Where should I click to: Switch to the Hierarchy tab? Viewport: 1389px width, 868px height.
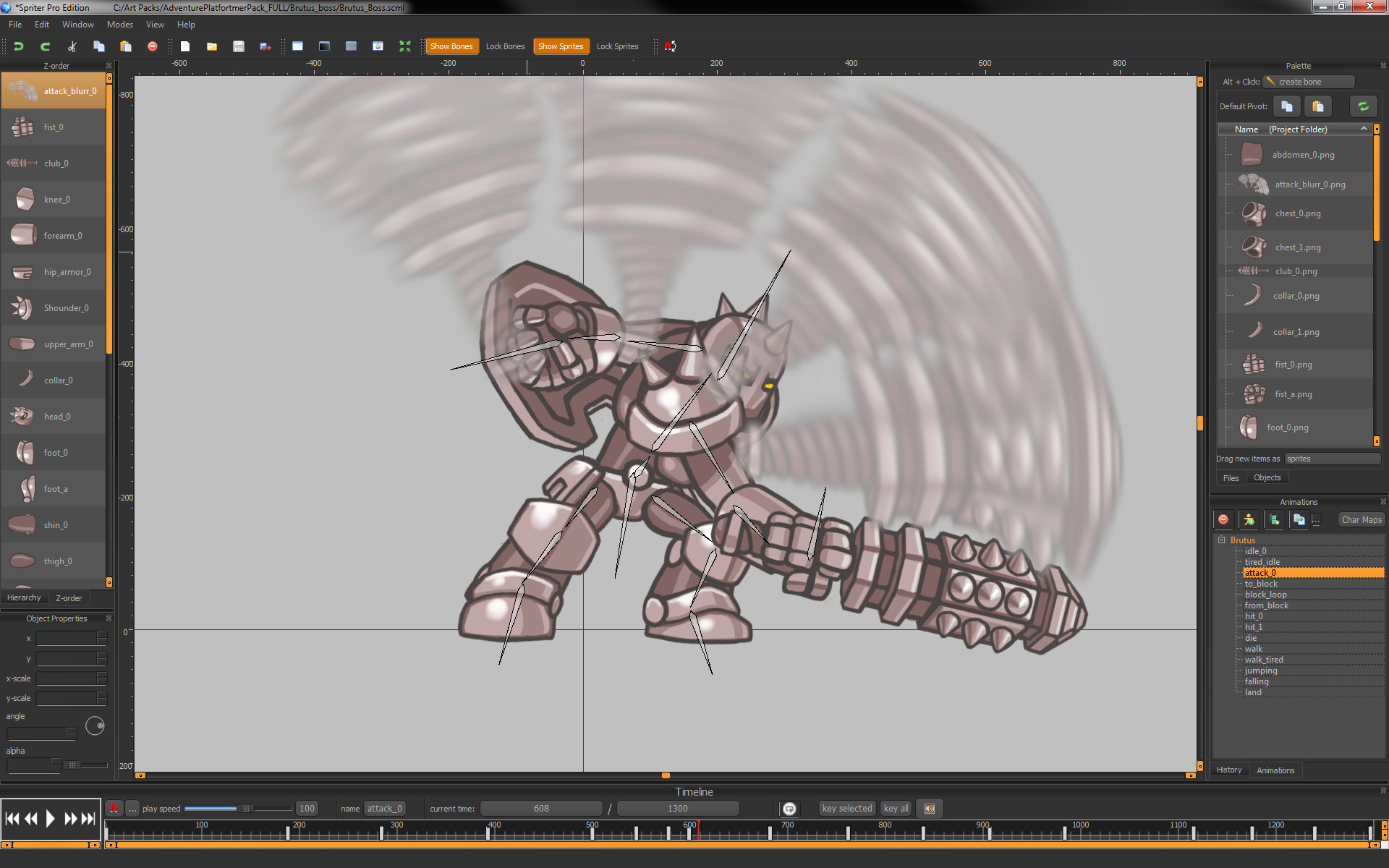(x=24, y=597)
